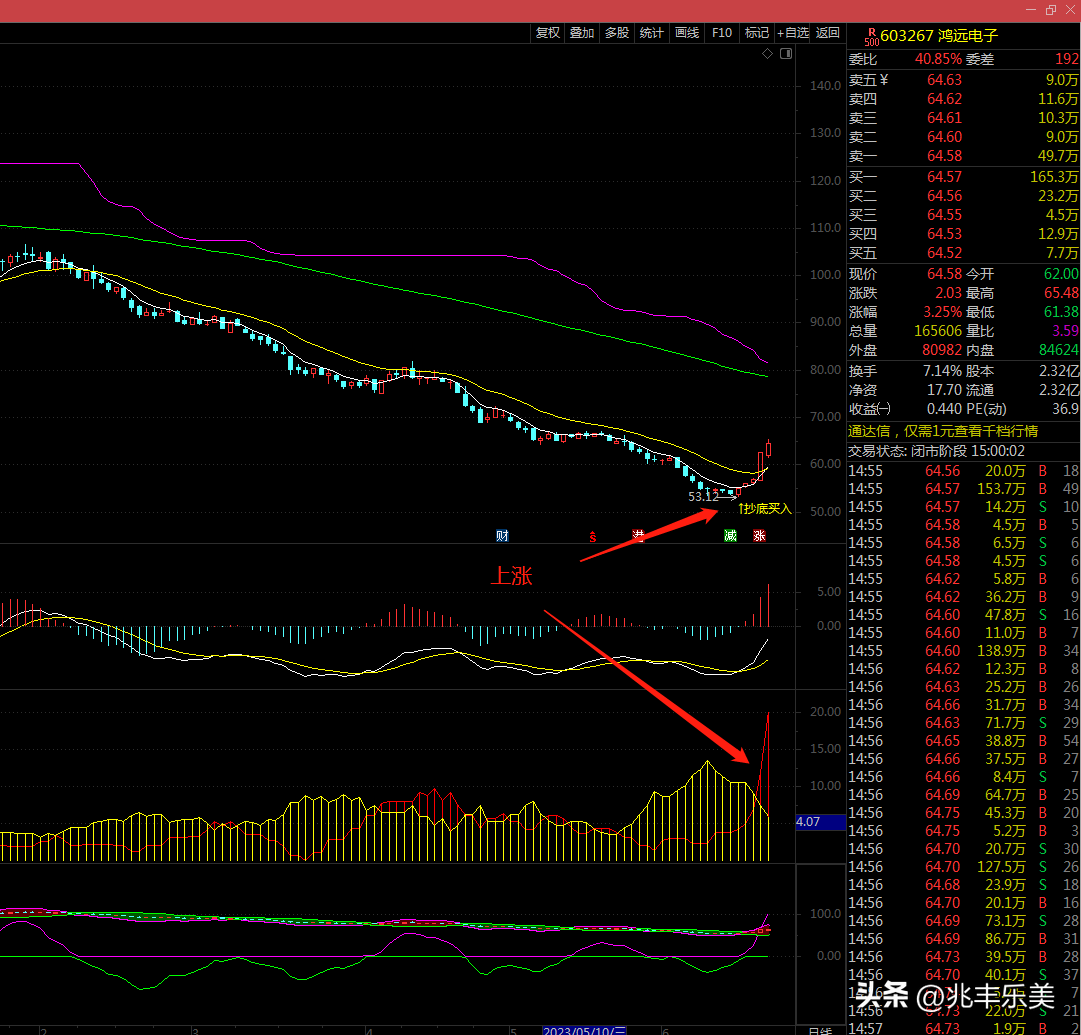Click the 返回 back button
The image size is (1081, 1035).
click(x=827, y=33)
